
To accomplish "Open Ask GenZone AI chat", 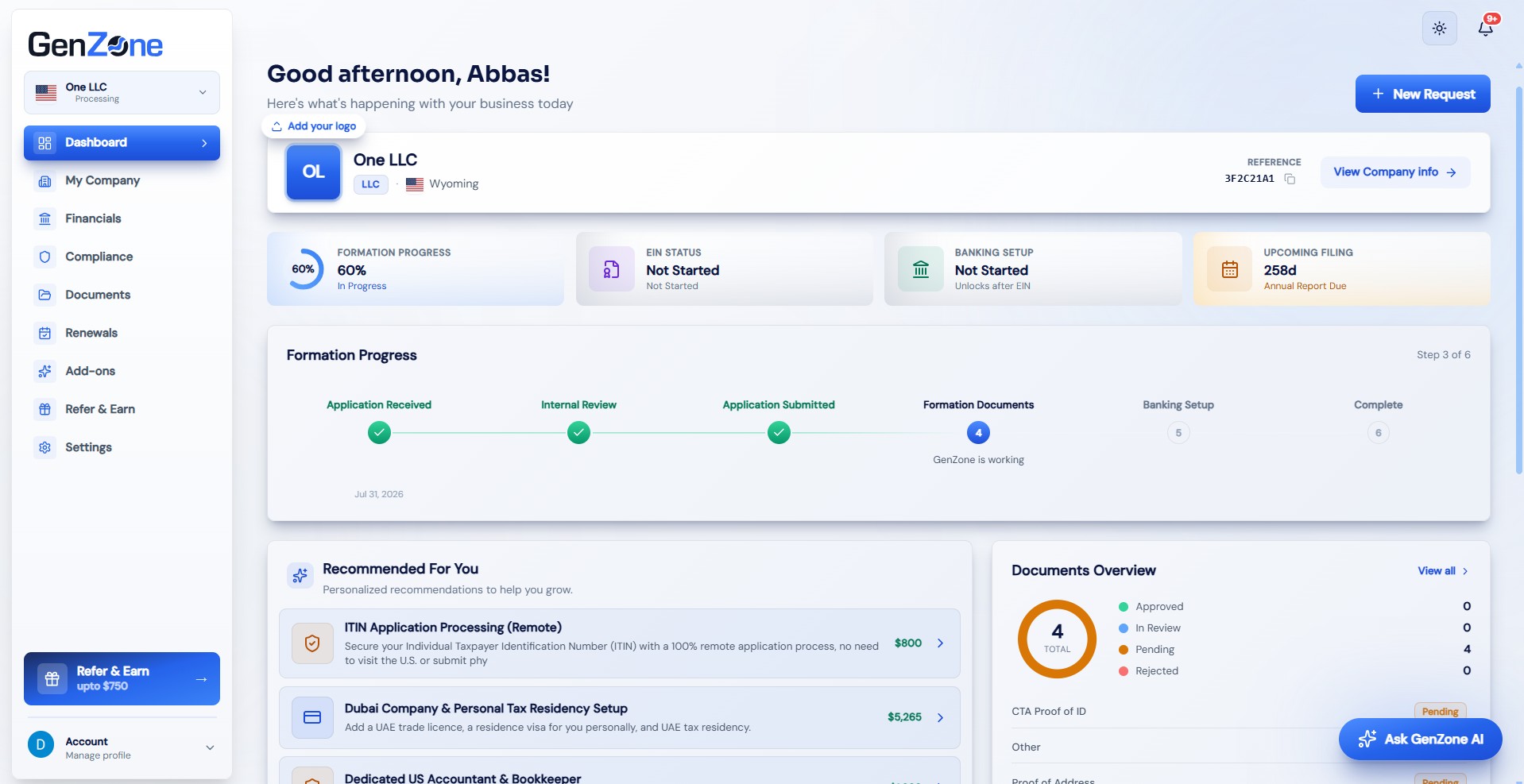I will 1420,740.
